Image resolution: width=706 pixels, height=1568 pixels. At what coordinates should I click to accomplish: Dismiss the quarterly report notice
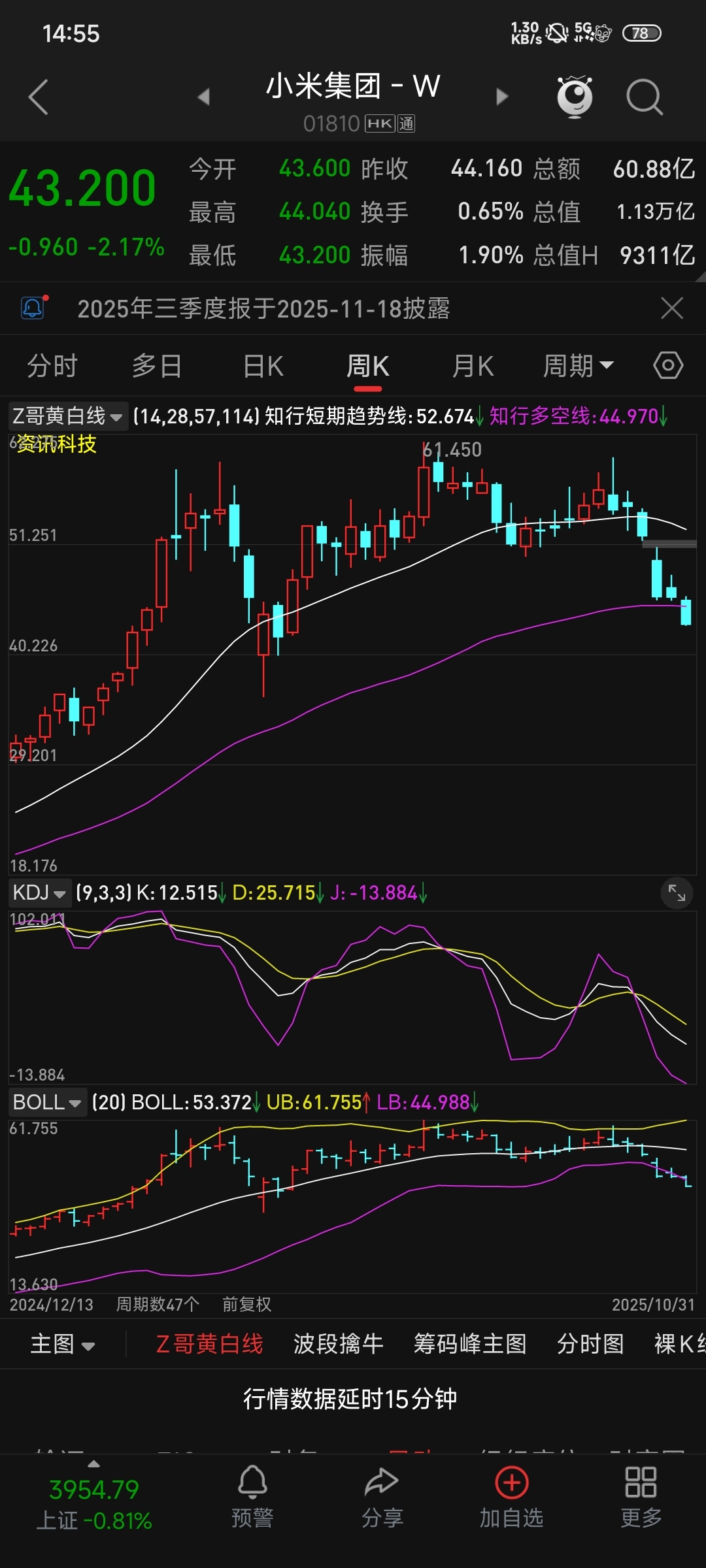(x=672, y=308)
